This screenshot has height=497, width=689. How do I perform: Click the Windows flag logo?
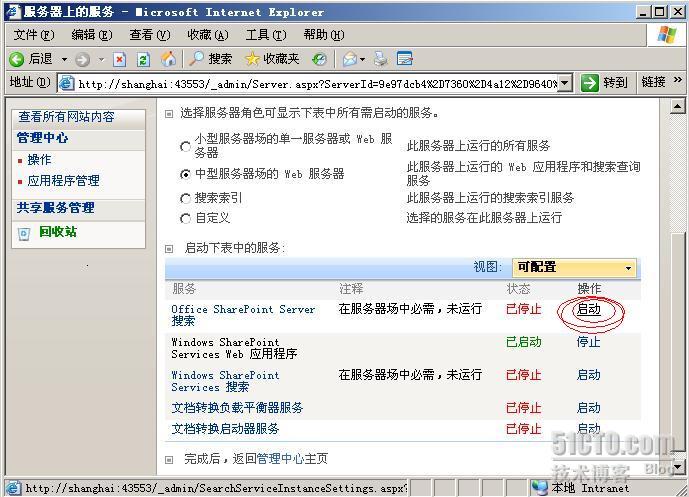click(x=666, y=35)
